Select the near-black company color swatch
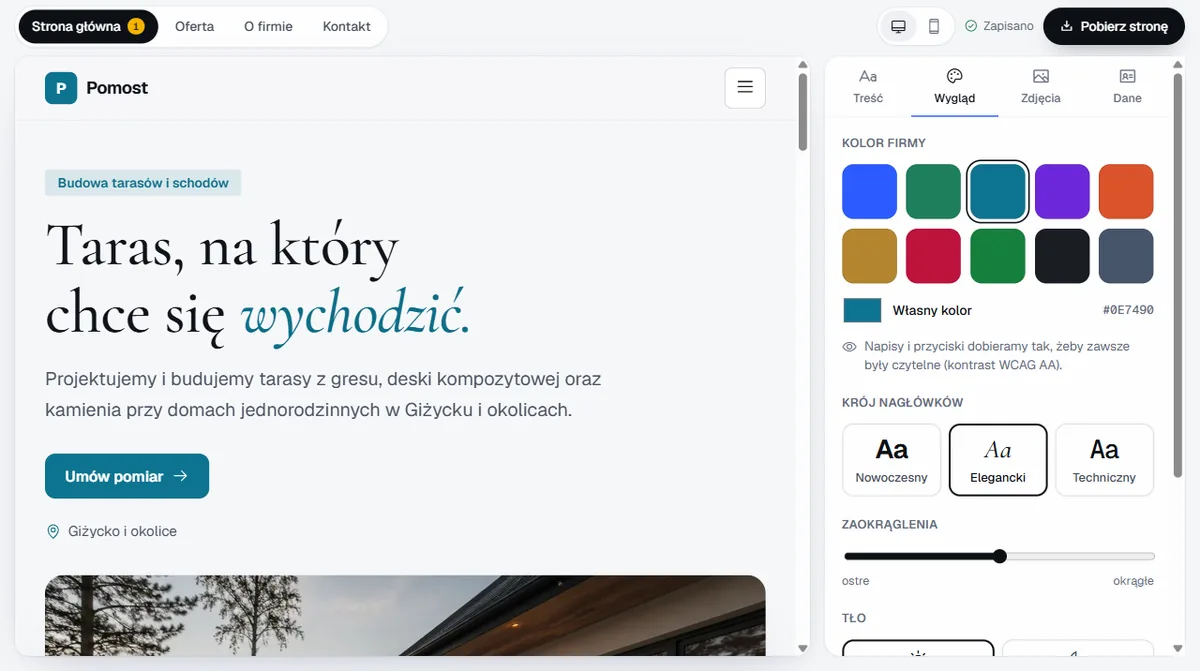Viewport: 1200px width, 671px height. 1062,256
